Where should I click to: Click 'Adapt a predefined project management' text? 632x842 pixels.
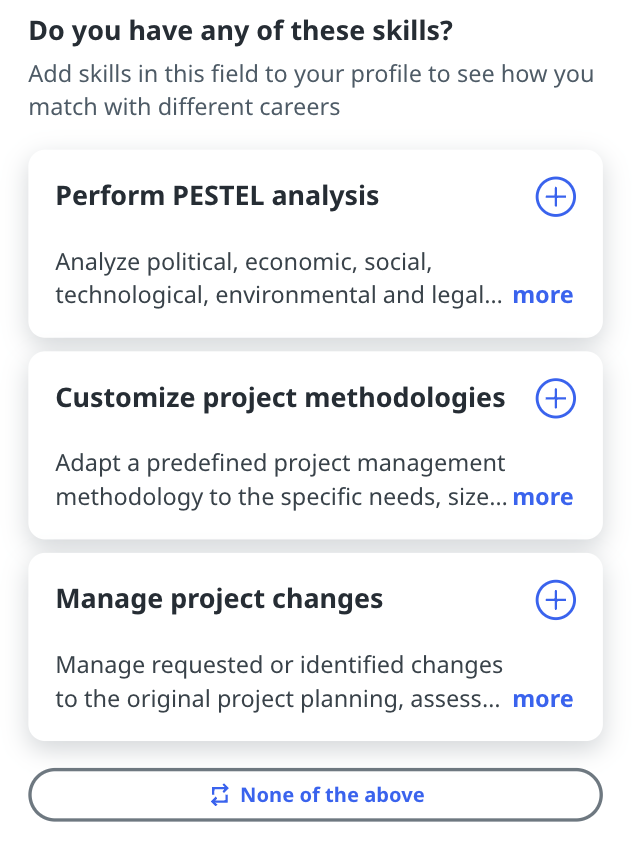(280, 464)
